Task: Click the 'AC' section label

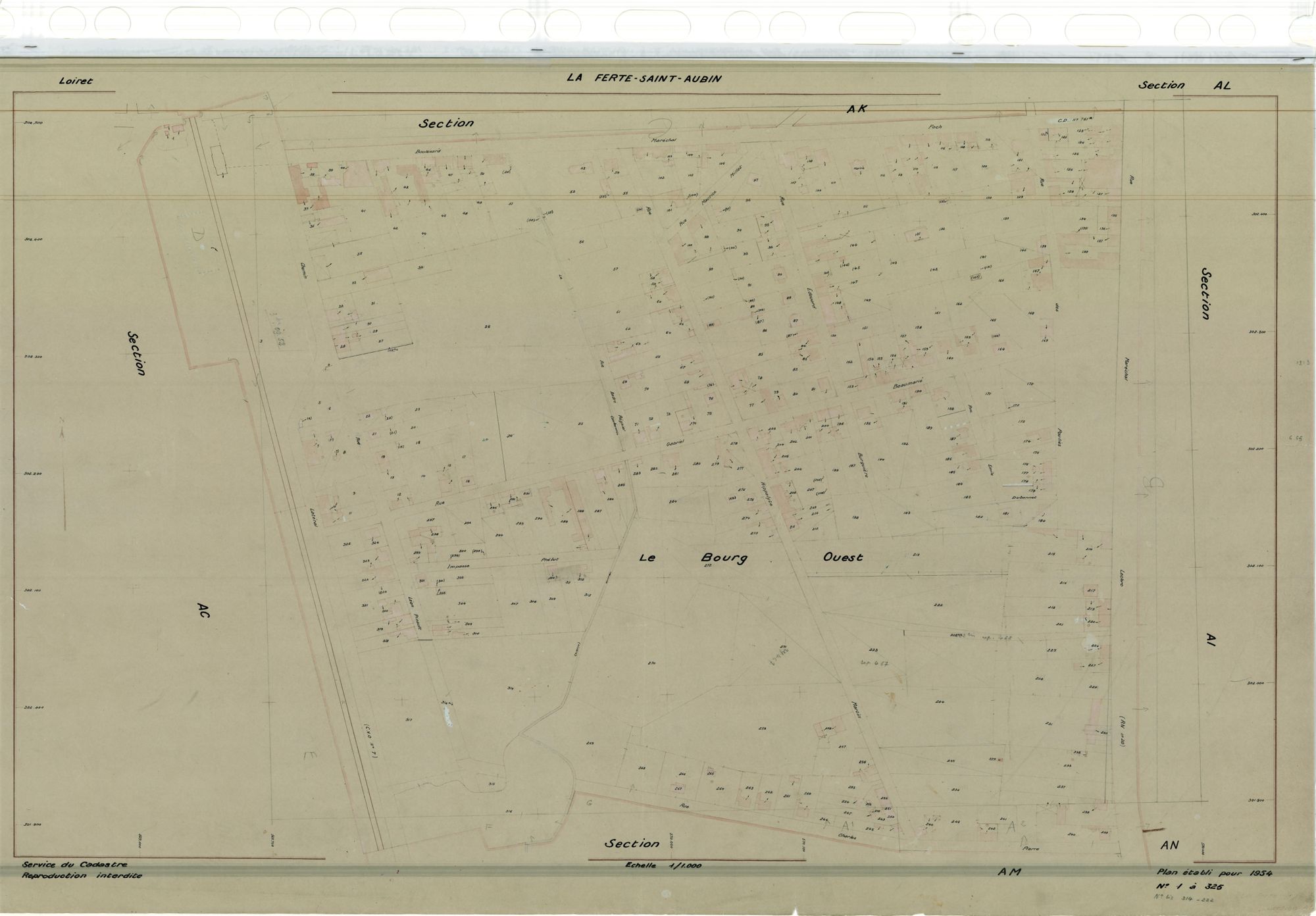Action: [x=203, y=610]
